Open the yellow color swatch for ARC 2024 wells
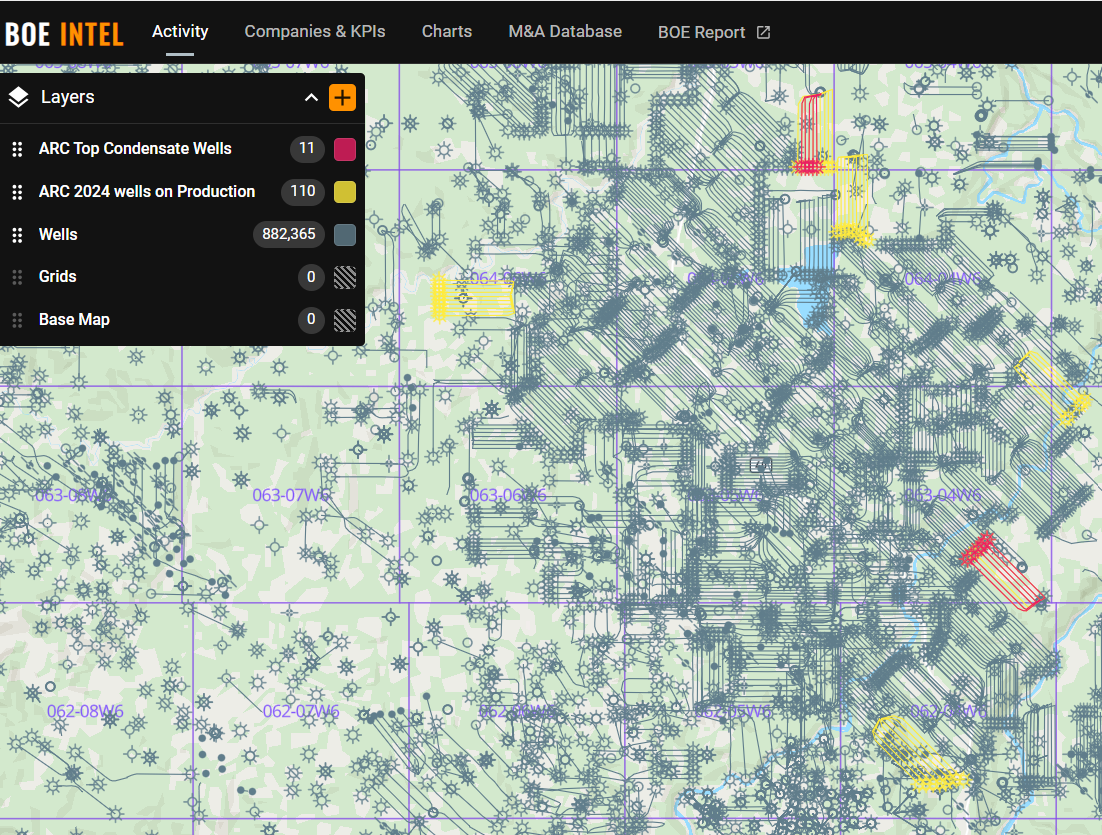This screenshot has height=835, width=1102. point(344,192)
